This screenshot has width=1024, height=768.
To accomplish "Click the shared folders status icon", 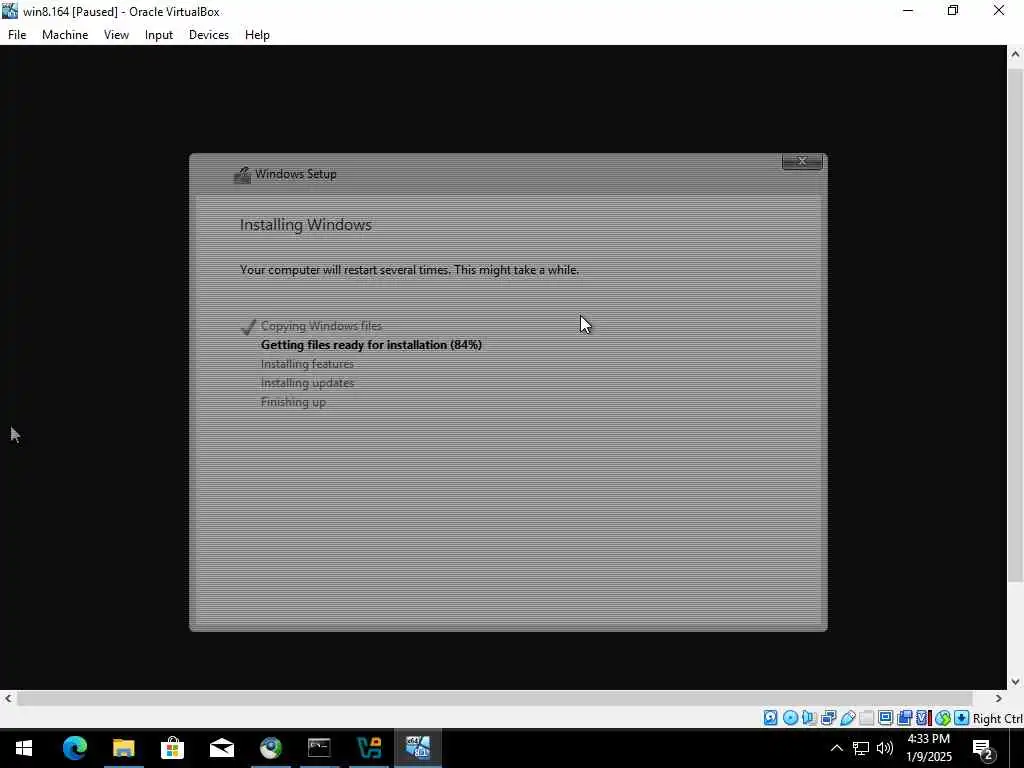I will (x=867, y=718).
